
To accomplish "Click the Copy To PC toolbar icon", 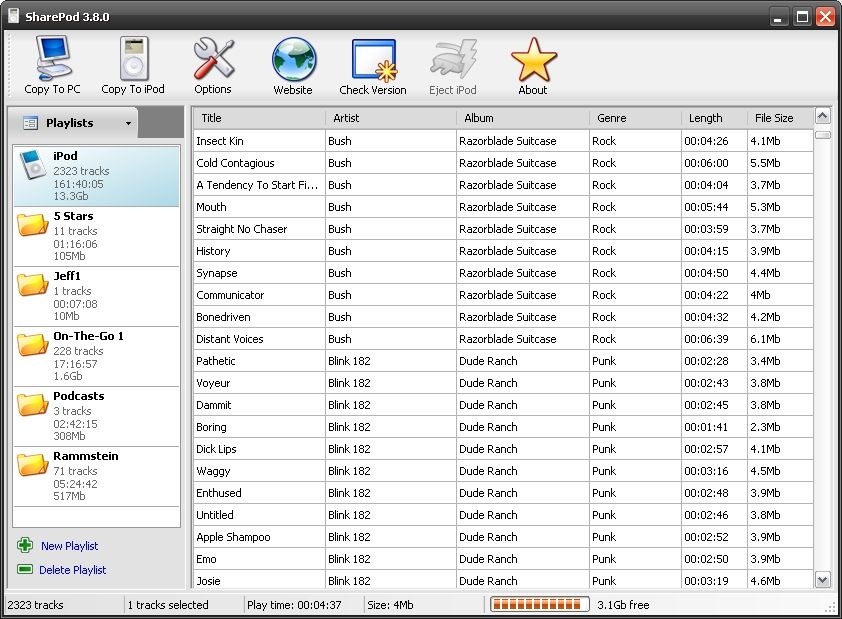I will pos(52,59).
